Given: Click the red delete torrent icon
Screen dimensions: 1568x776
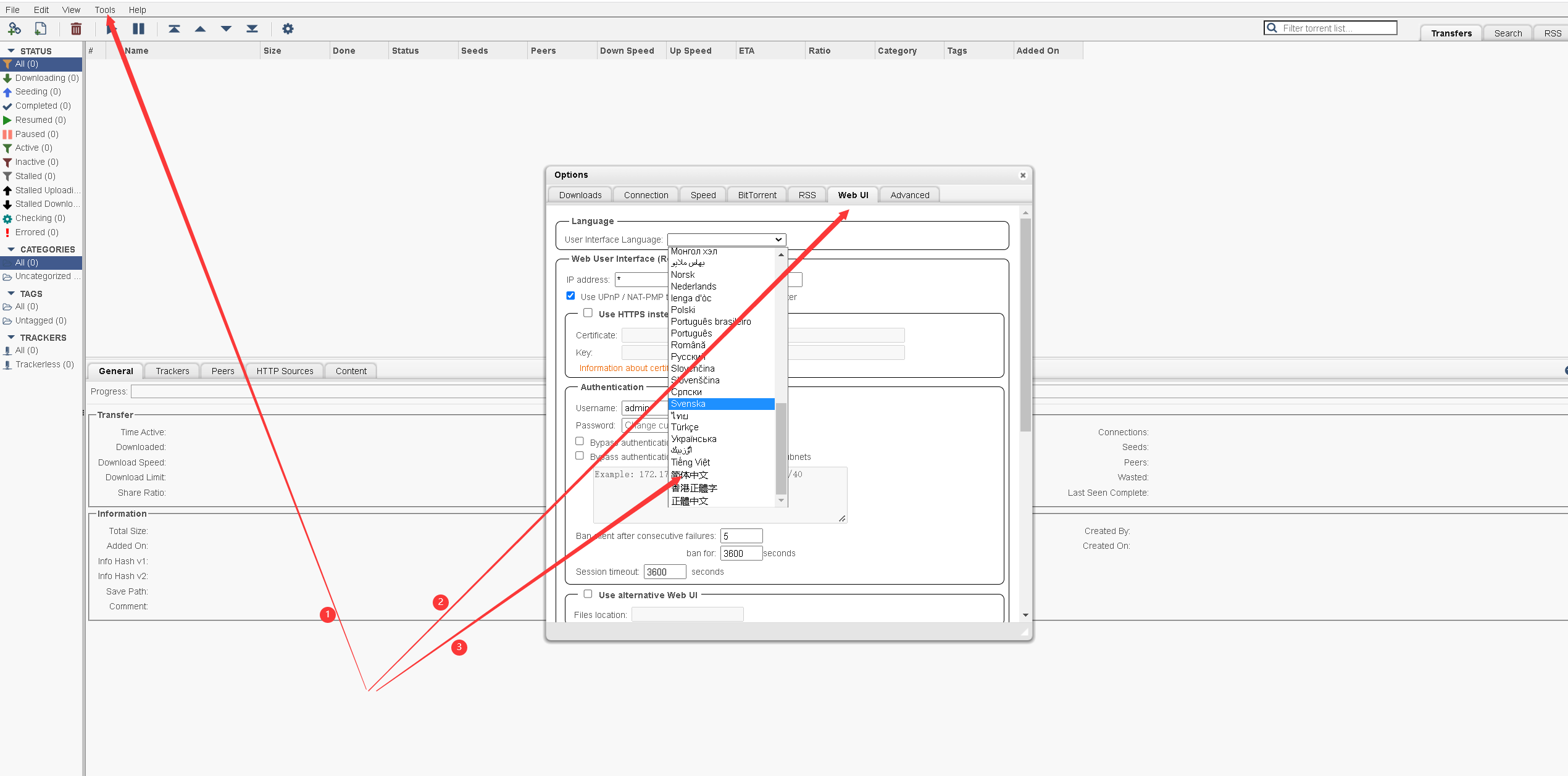Looking at the screenshot, I should click(76, 28).
